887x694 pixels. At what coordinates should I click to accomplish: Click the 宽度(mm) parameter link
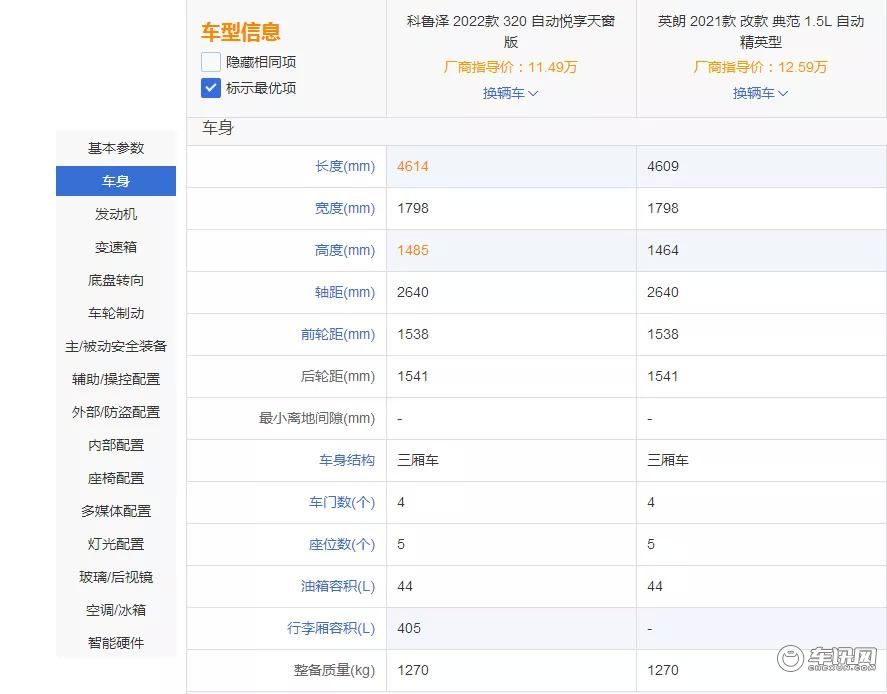pyautogui.click(x=345, y=208)
